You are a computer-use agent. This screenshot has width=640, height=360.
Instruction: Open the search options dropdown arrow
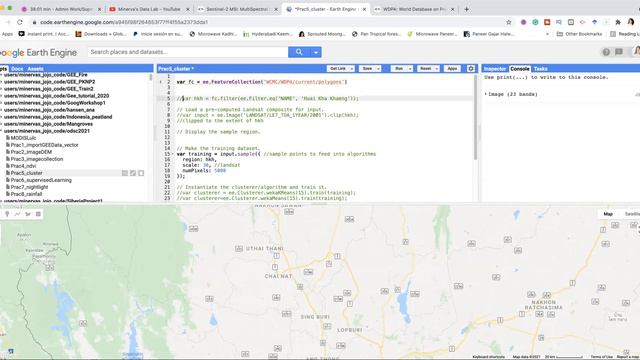click(316, 52)
